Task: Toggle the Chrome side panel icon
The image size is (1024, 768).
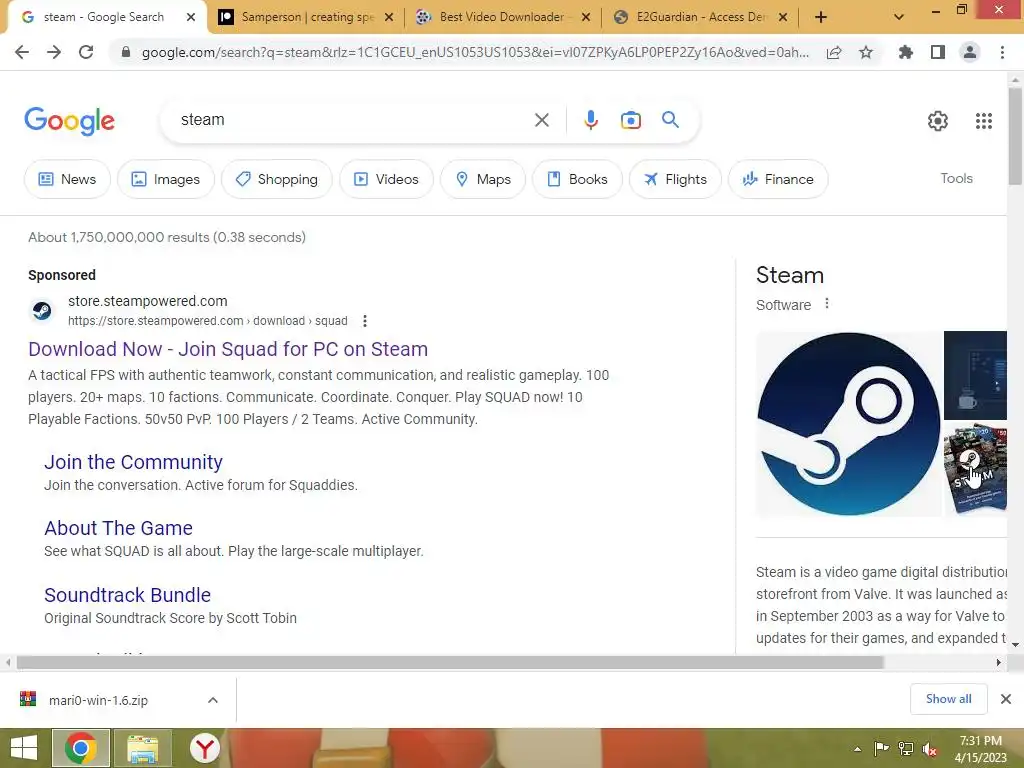Action: (x=938, y=52)
